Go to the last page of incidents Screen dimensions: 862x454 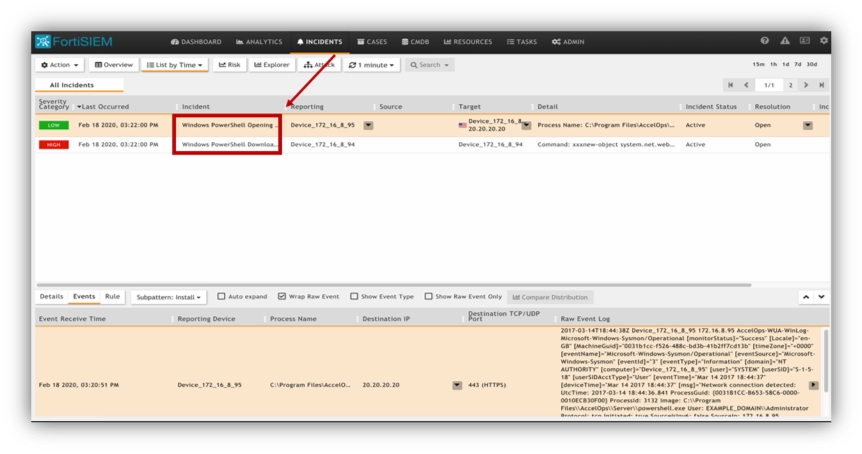[x=822, y=85]
